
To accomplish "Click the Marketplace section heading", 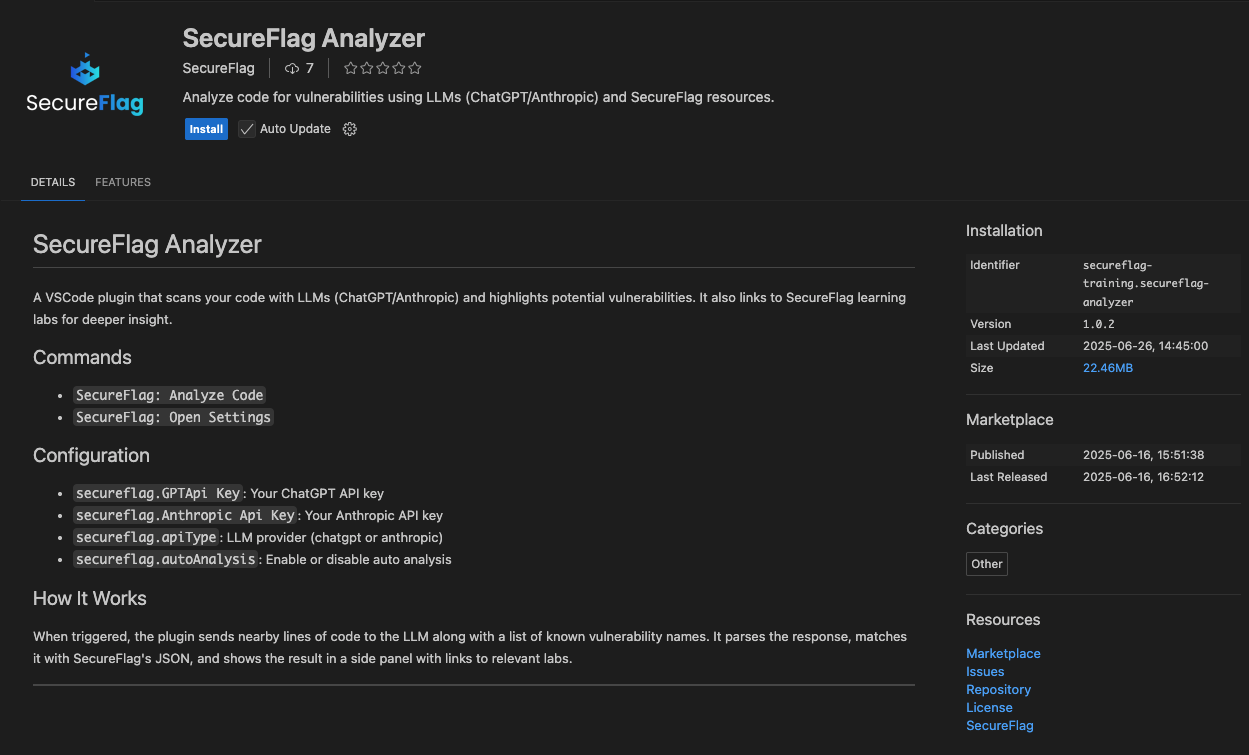I will pyautogui.click(x=1010, y=419).
